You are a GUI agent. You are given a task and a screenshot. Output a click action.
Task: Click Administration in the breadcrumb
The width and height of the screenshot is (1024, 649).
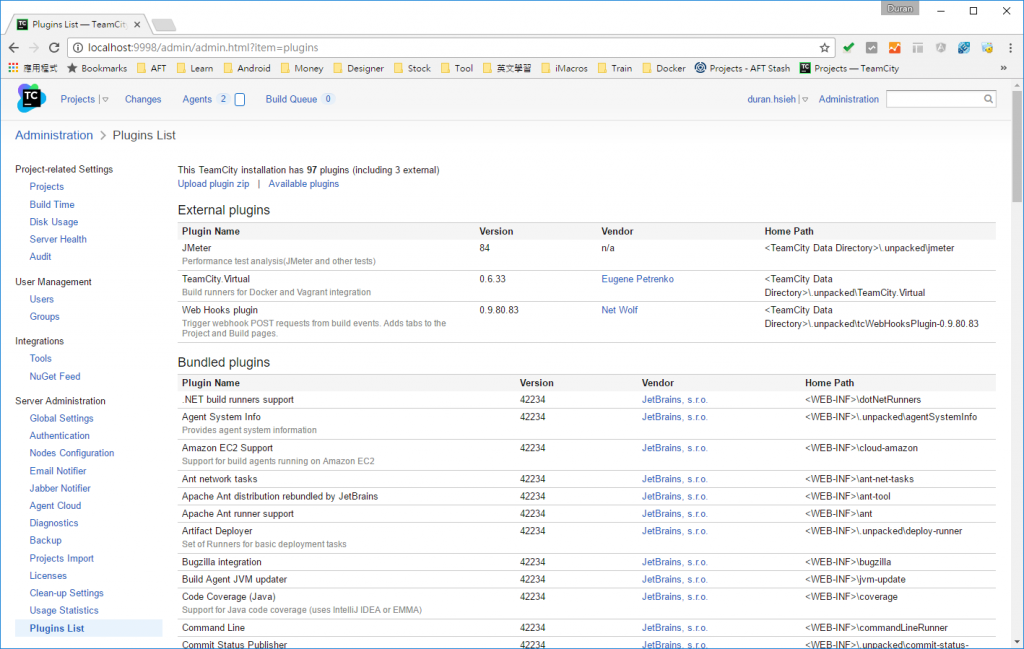point(54,135)
